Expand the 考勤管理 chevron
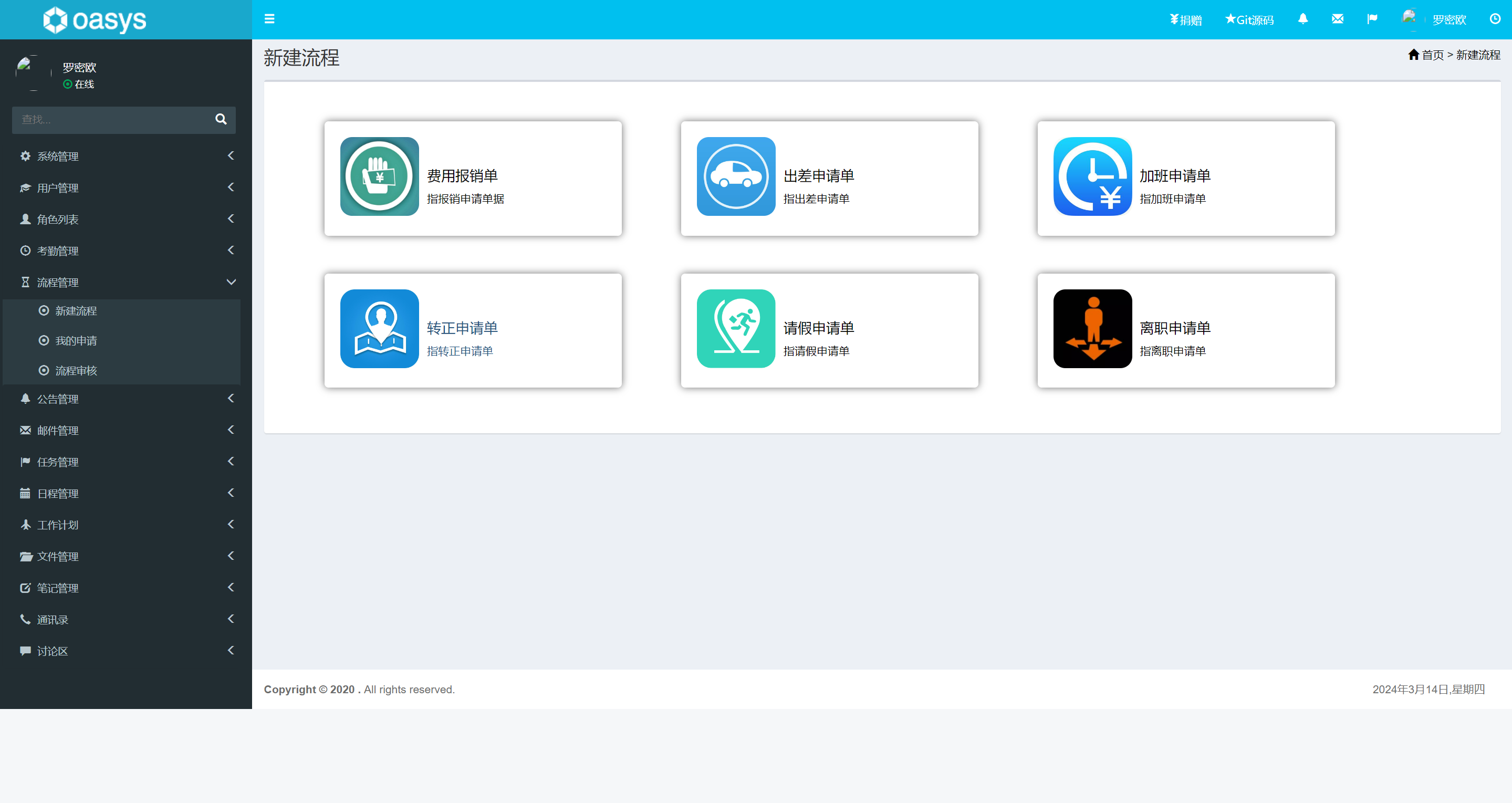Screen dimensions: 1512x803 [231, 250]
